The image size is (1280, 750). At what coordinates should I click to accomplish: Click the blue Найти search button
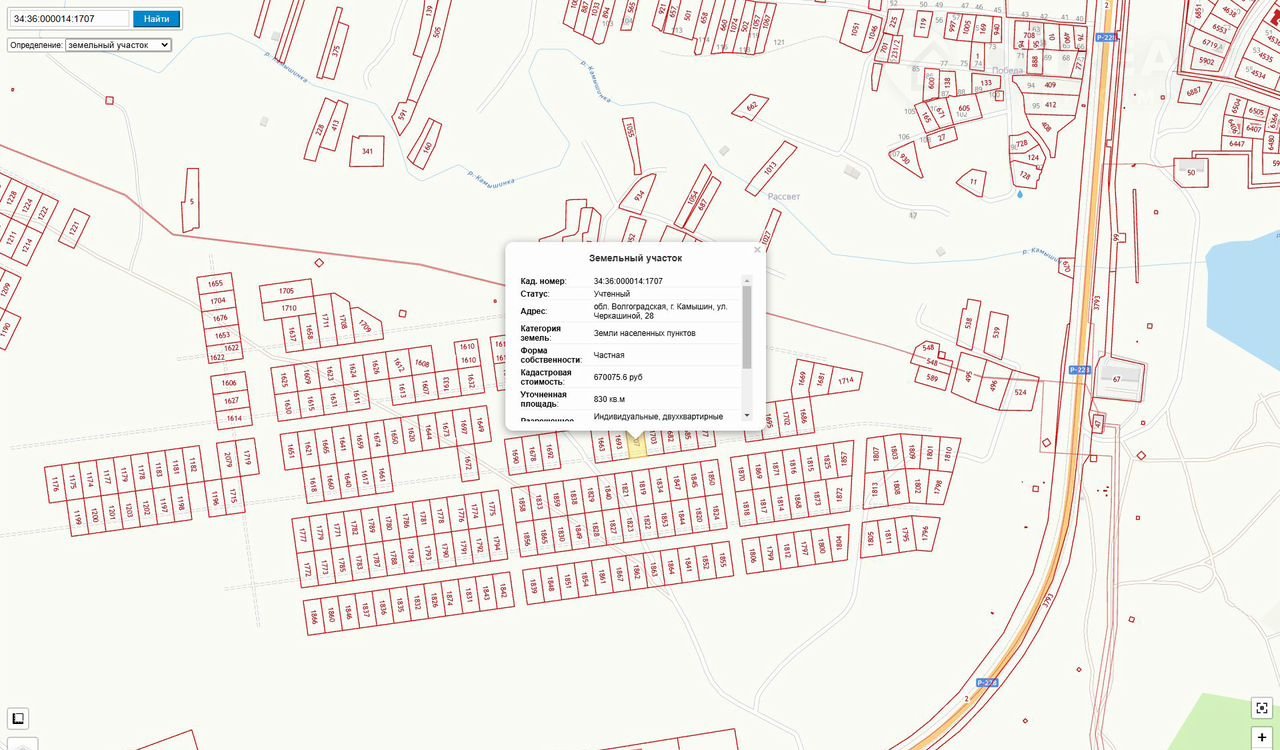[x=156, y=19]
